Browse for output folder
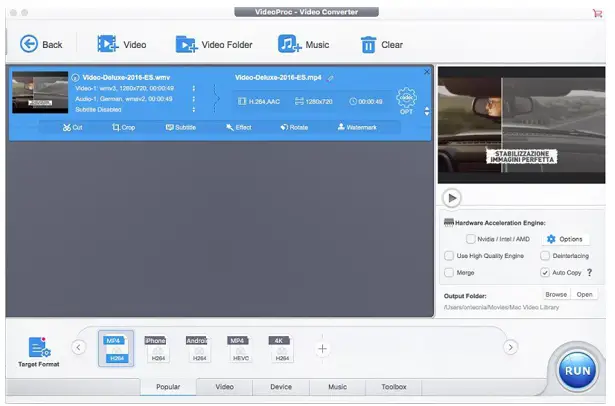 (556, 294)
